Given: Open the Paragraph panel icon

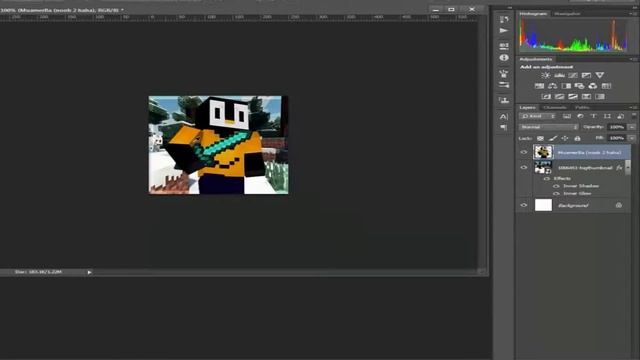Looking at the screenshot, I should [x=504, y=128].
